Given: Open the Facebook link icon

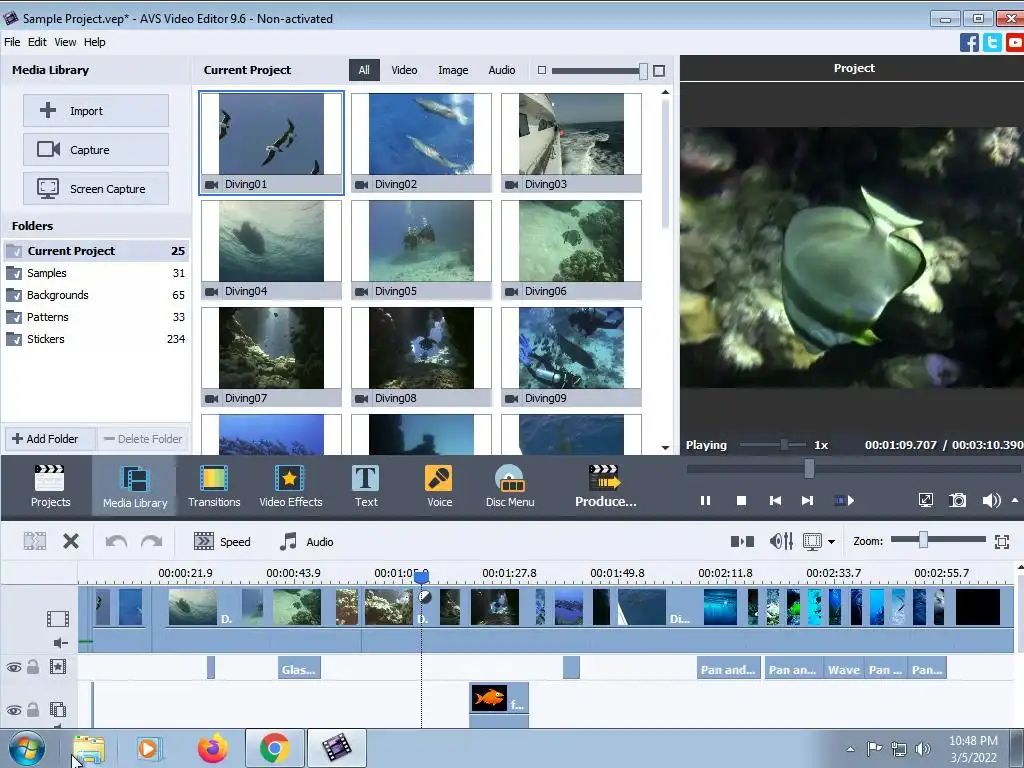Looking at the screenshot, I should tap(969, 43).
